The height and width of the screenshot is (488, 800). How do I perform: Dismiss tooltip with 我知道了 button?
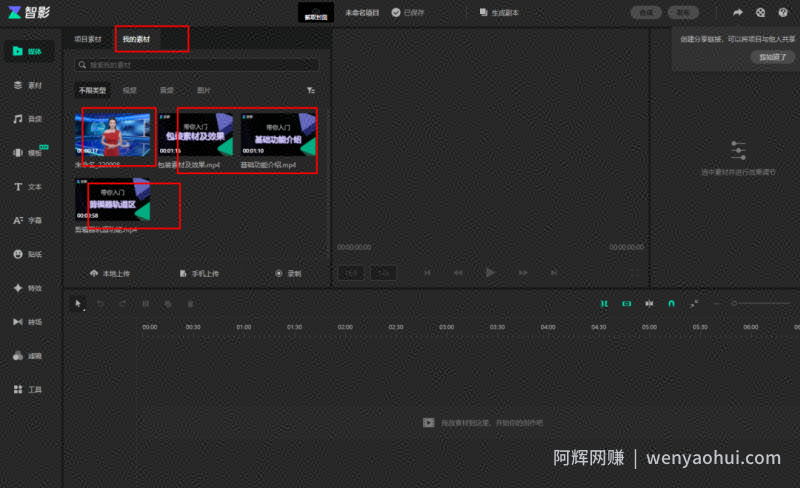pos(772,57)
